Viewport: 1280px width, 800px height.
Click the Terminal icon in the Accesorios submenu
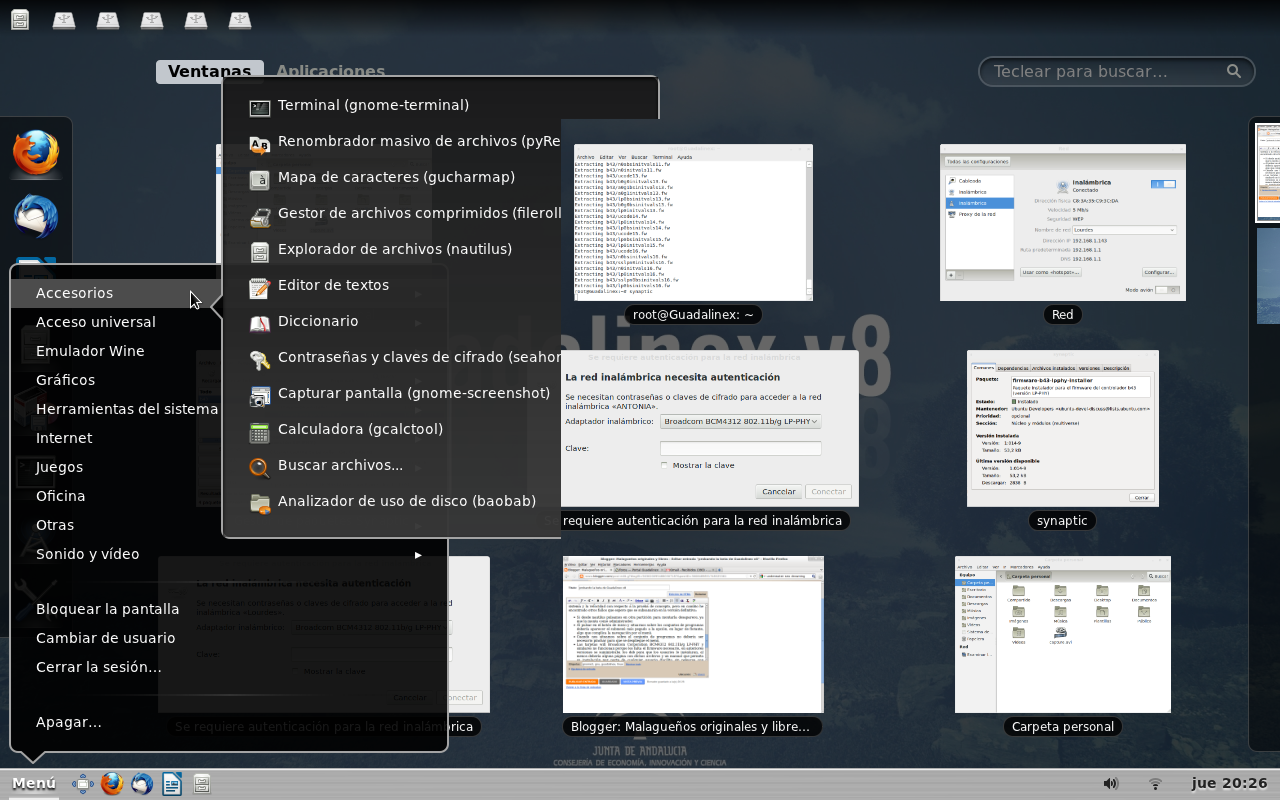260,106
